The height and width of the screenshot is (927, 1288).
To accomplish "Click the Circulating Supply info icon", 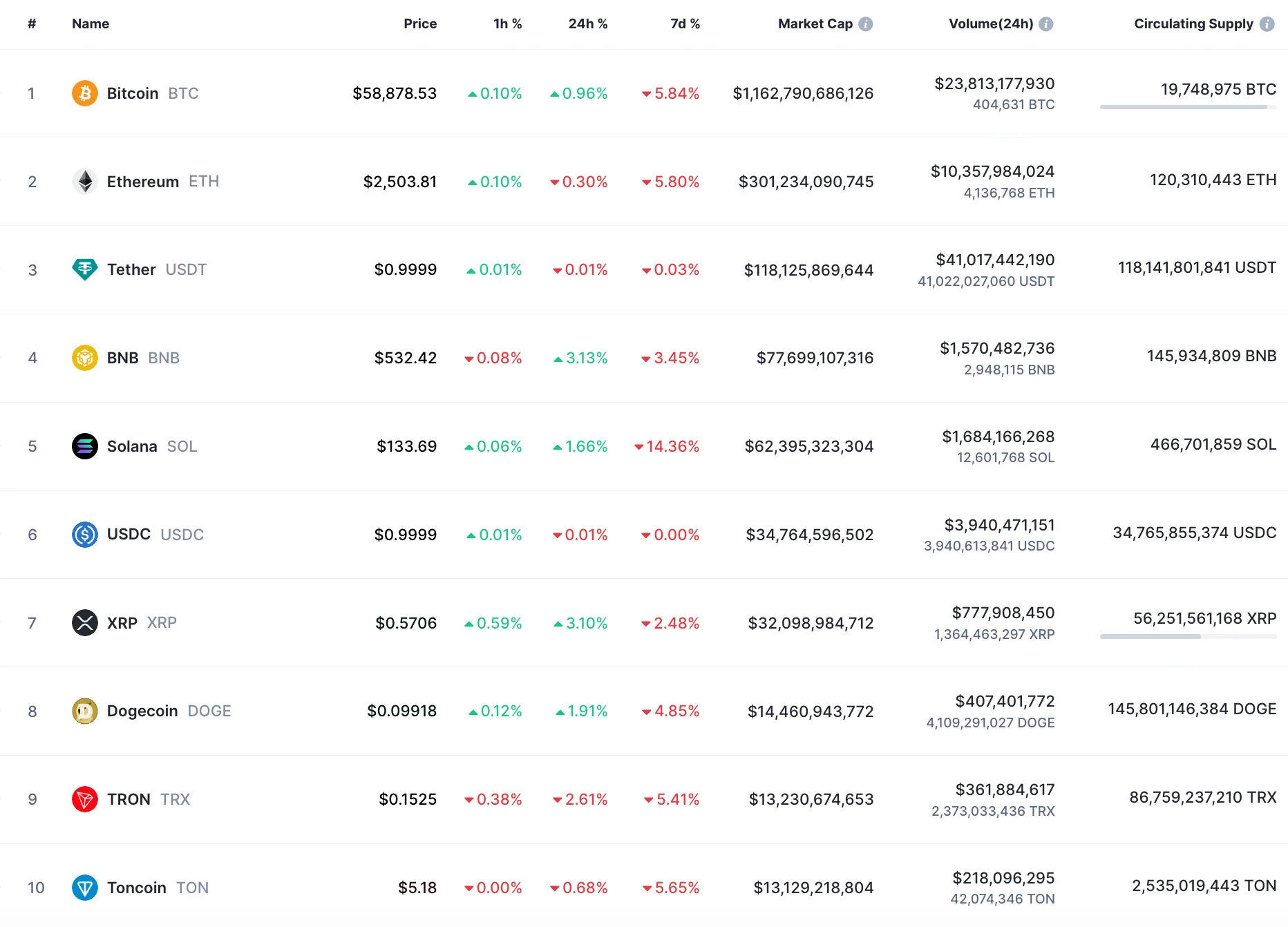I will 1267,24.
